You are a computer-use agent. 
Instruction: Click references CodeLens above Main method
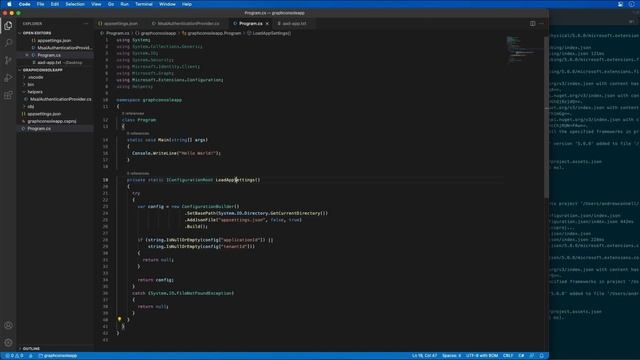pos(138,133)
